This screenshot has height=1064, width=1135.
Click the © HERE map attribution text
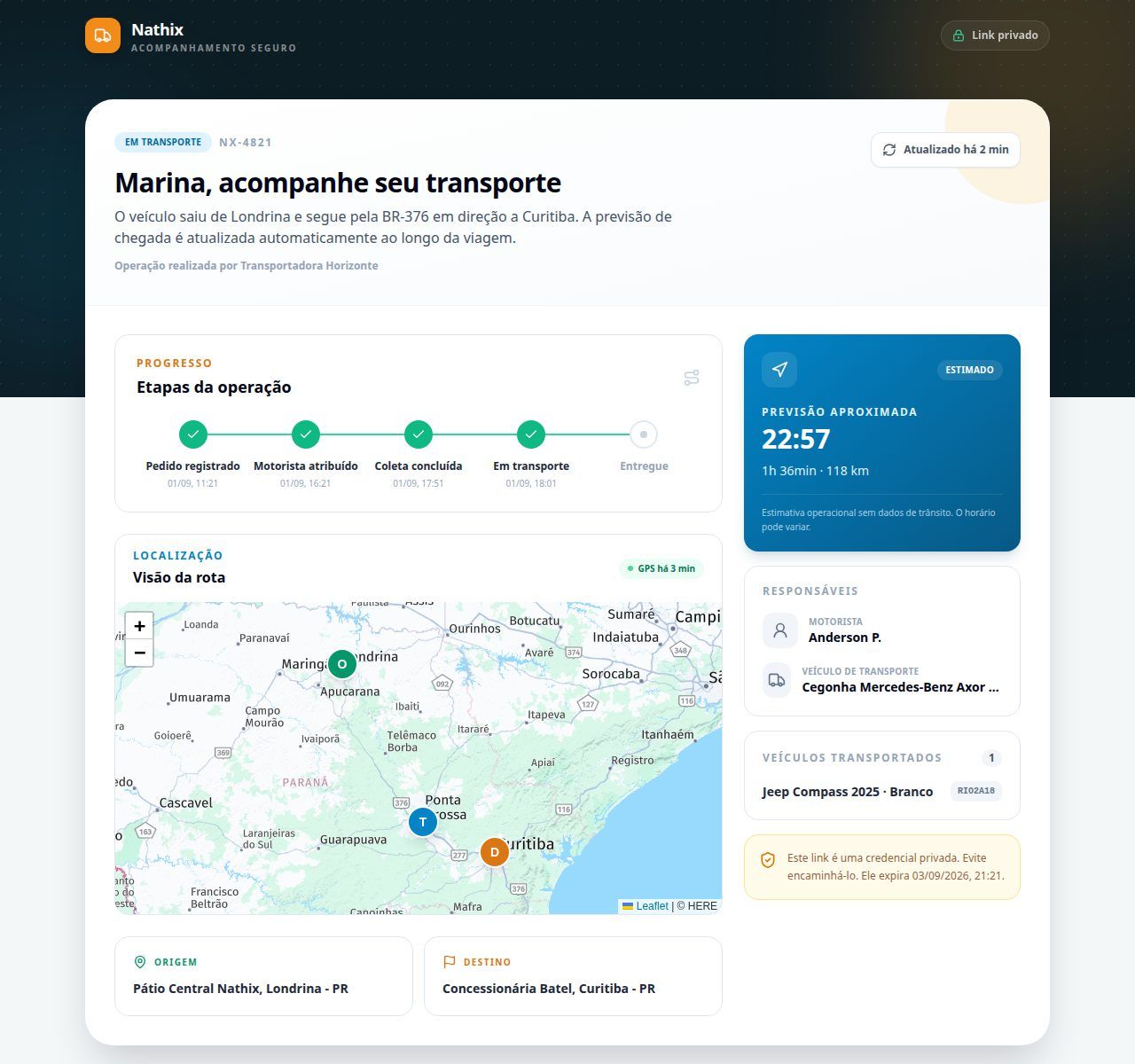697,906
